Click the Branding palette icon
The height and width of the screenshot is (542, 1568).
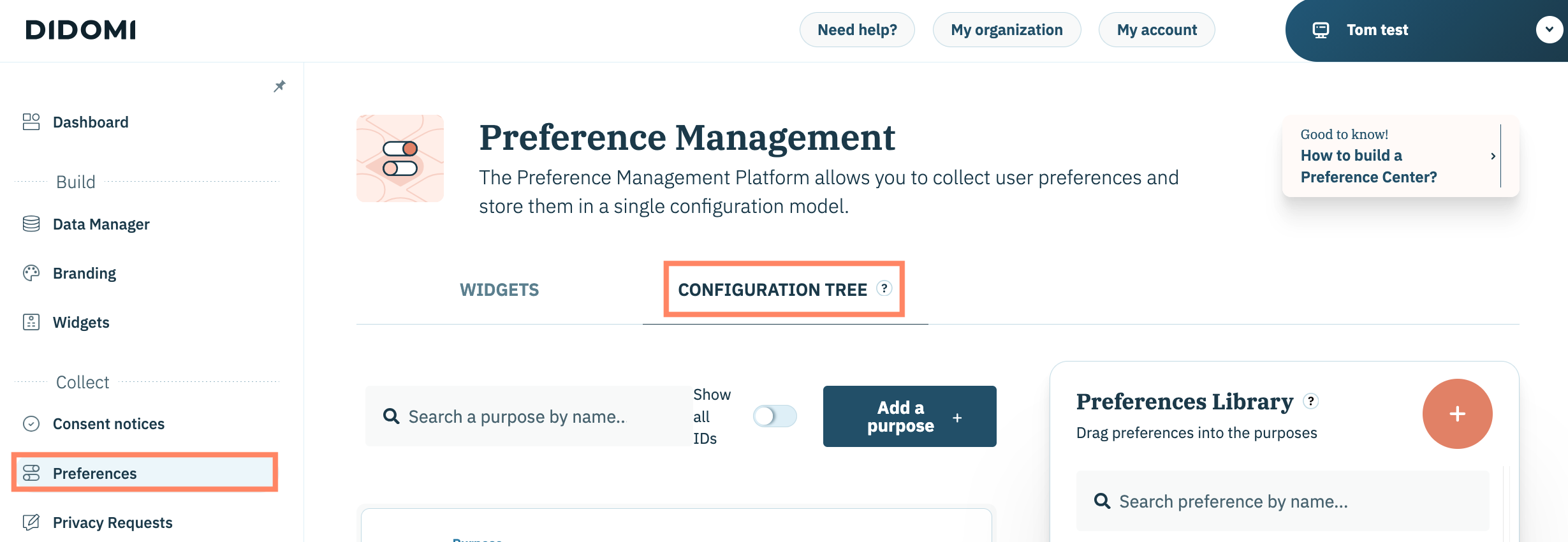31,273
